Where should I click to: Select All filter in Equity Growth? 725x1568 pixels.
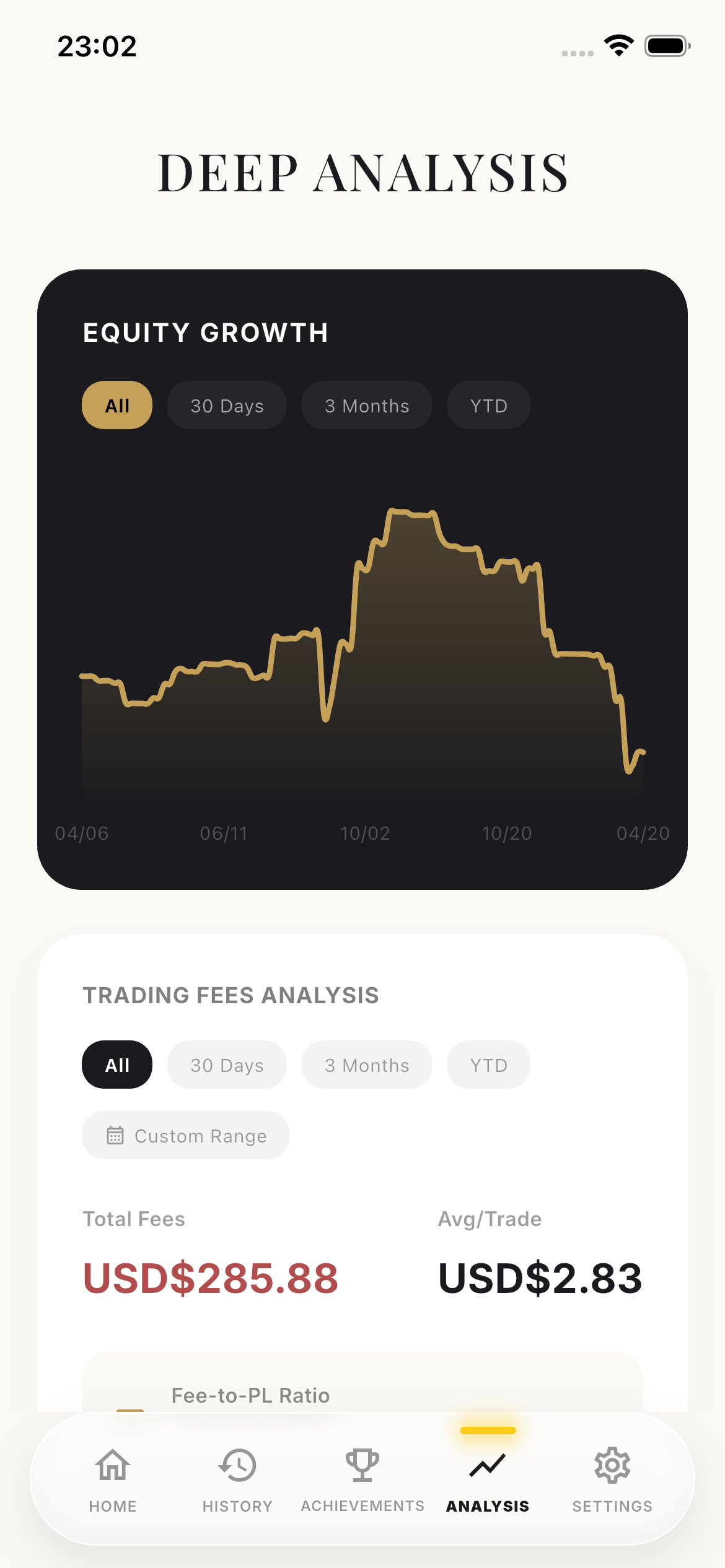tap(117, 406)
